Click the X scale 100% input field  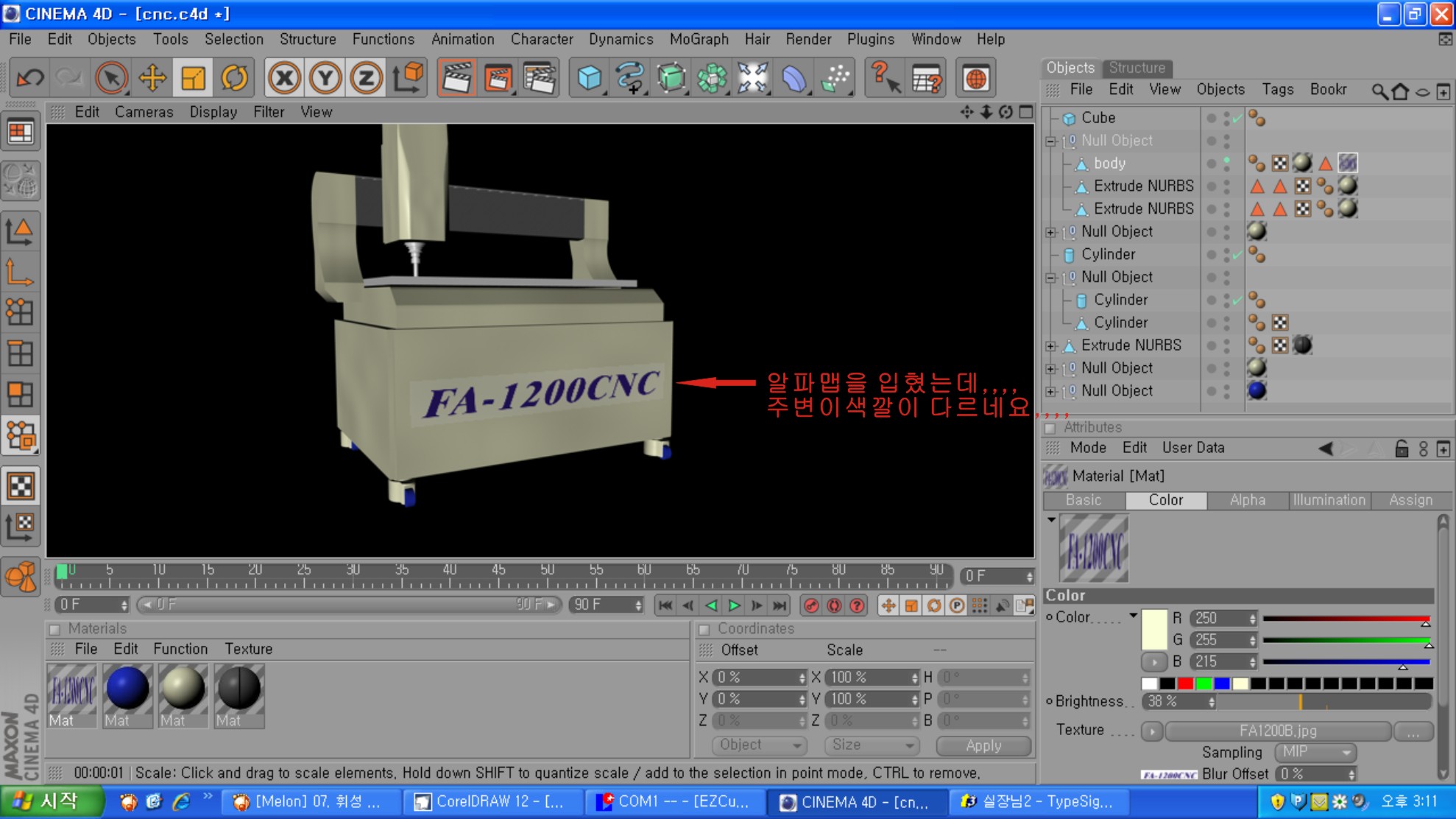coord(871,678)
